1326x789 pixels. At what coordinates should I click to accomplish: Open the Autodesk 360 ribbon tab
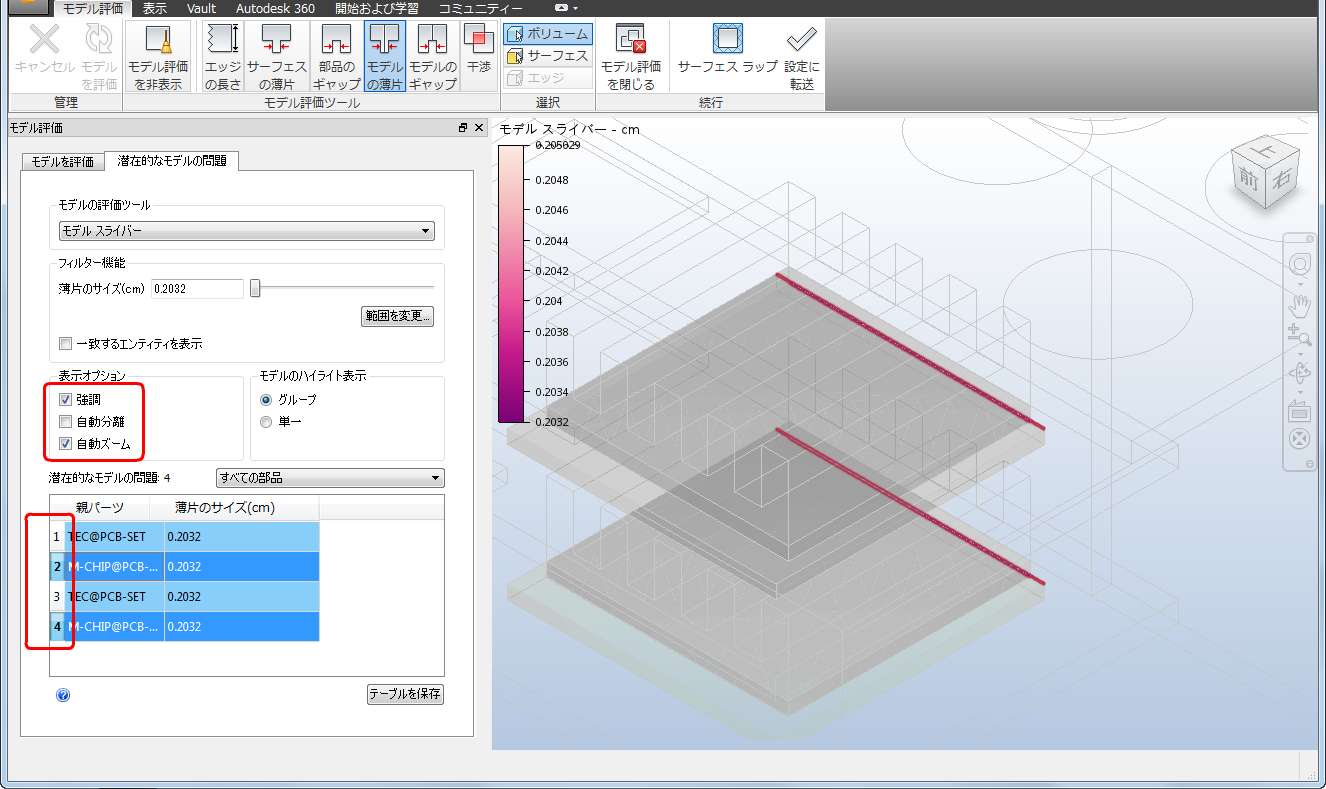point(275,8)
